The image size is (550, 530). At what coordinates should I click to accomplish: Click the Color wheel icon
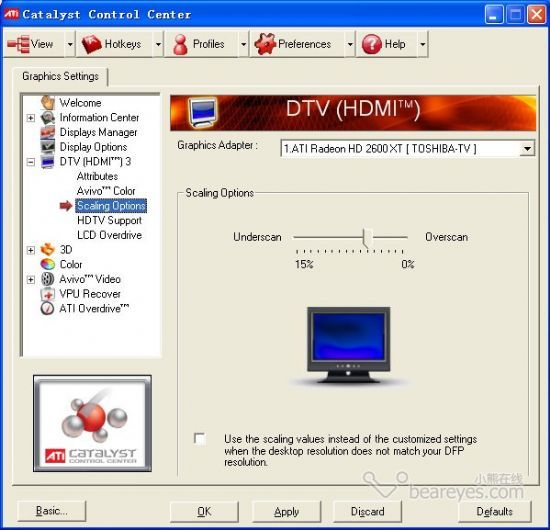tap(48, 264)
